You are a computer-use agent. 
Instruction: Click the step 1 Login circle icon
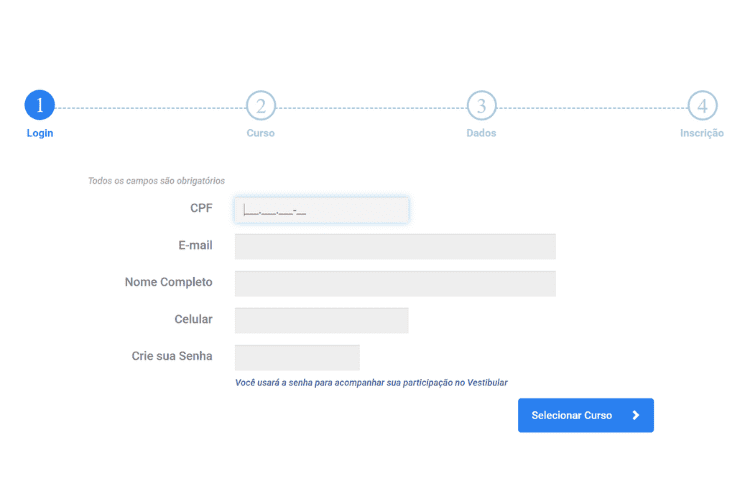40,105
